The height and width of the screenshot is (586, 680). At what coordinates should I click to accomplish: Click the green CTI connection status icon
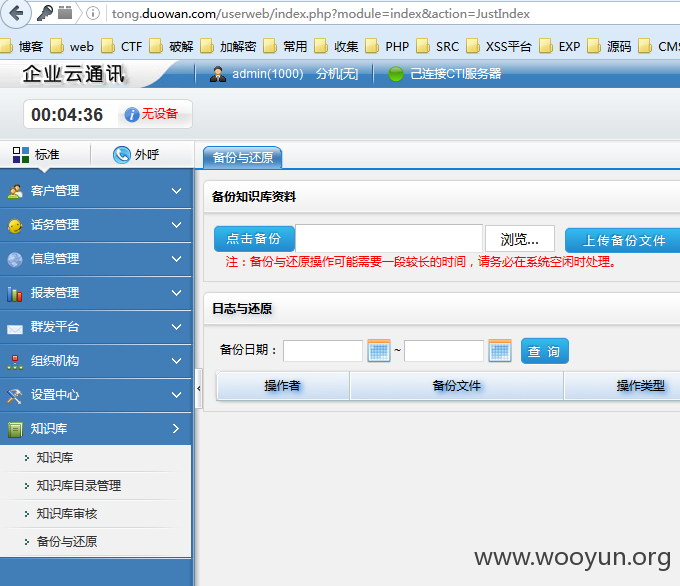pyautogui.click(x=396, y=74)
